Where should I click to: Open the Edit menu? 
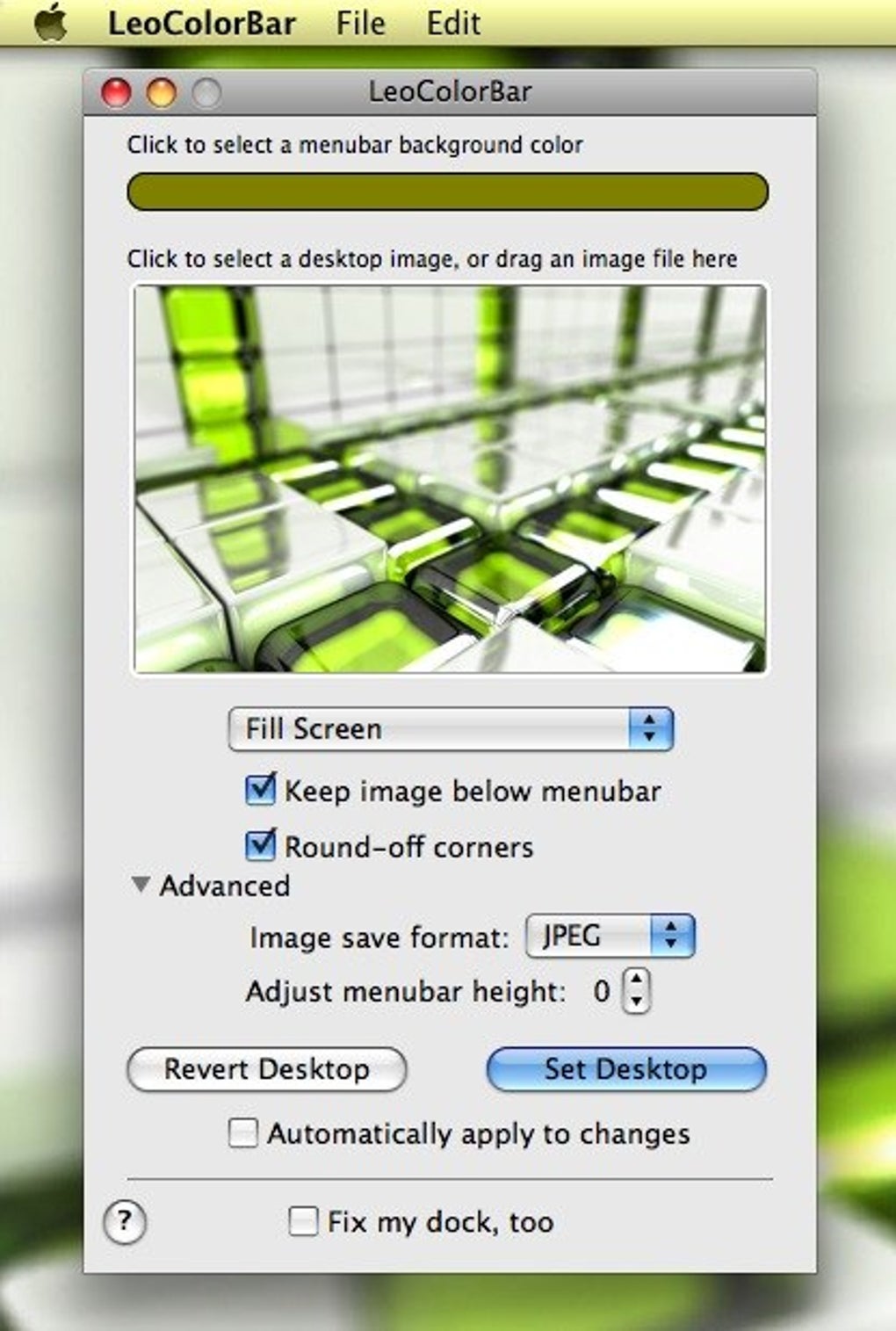point(453,23)
